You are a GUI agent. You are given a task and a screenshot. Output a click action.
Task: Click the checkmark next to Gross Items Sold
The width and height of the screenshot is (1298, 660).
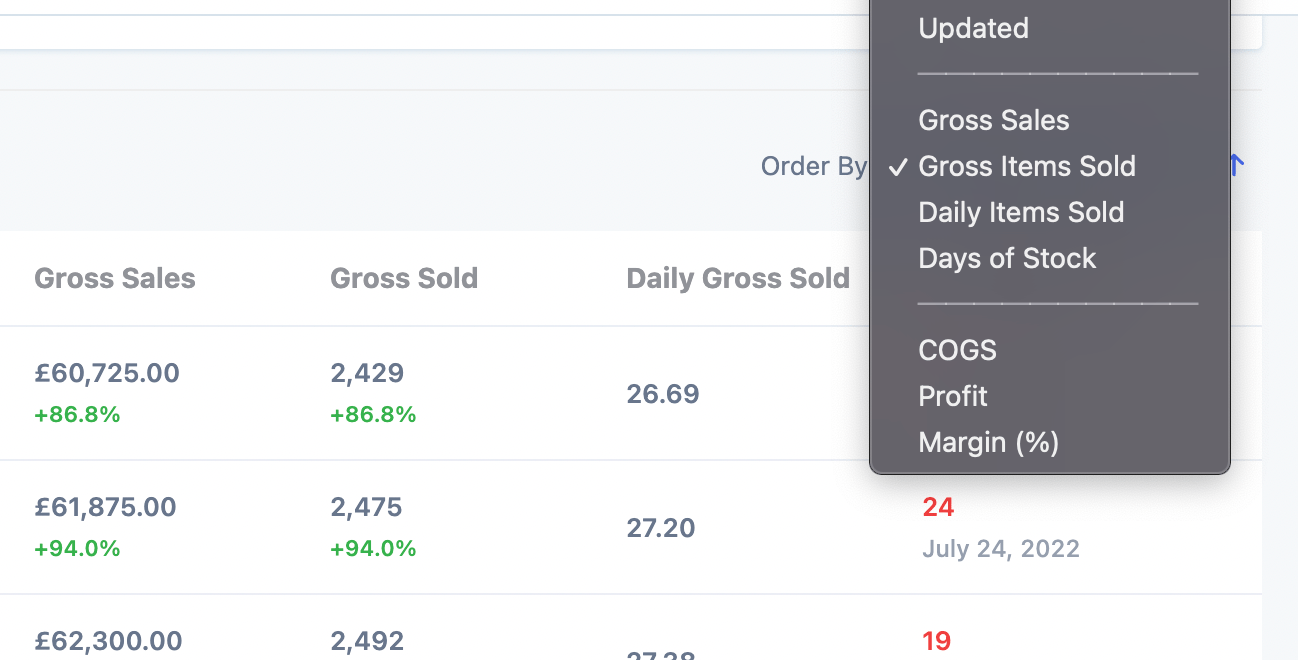(x=897, y=166)
